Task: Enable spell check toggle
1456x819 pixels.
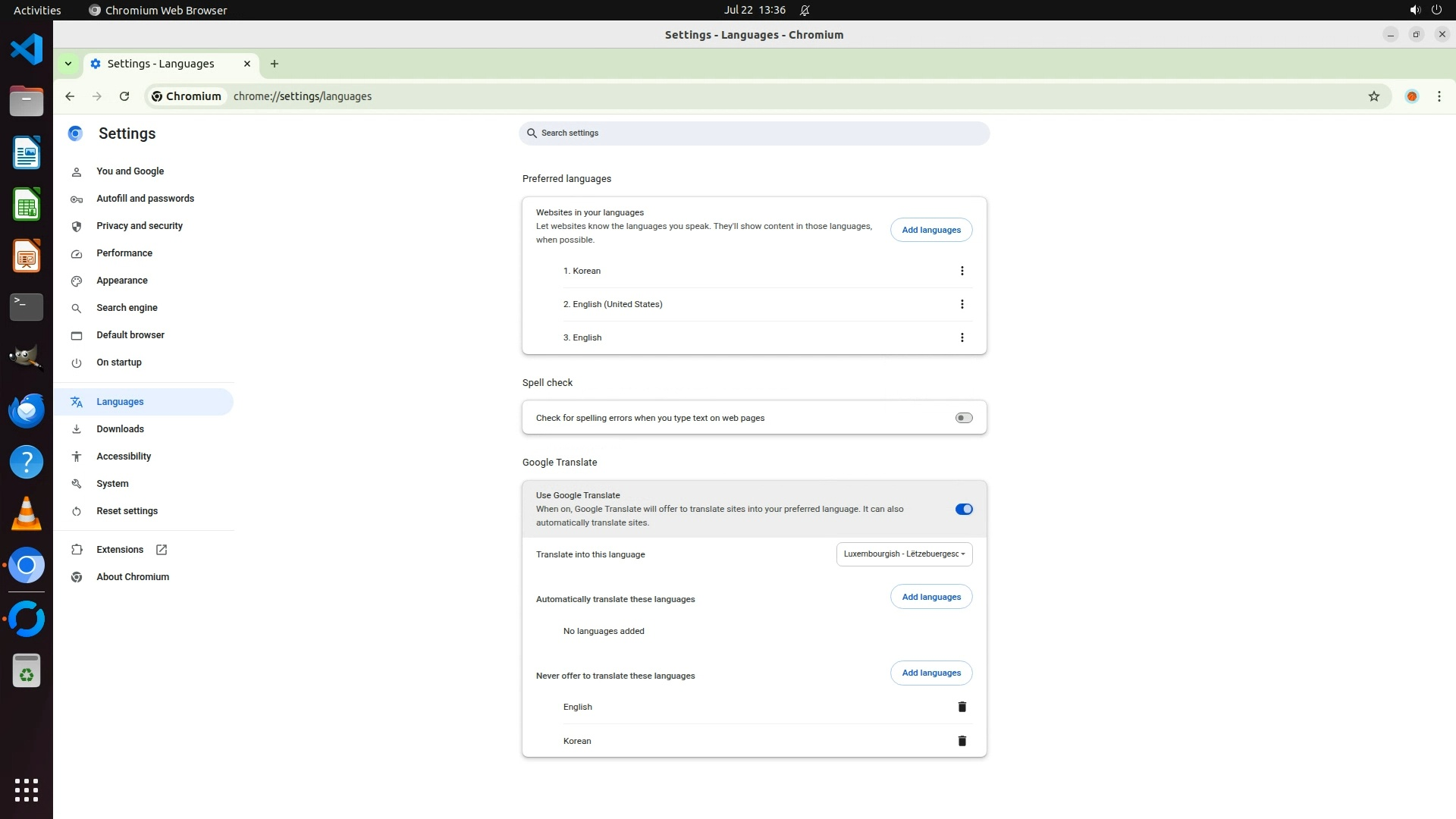Action: pos(963,418)
